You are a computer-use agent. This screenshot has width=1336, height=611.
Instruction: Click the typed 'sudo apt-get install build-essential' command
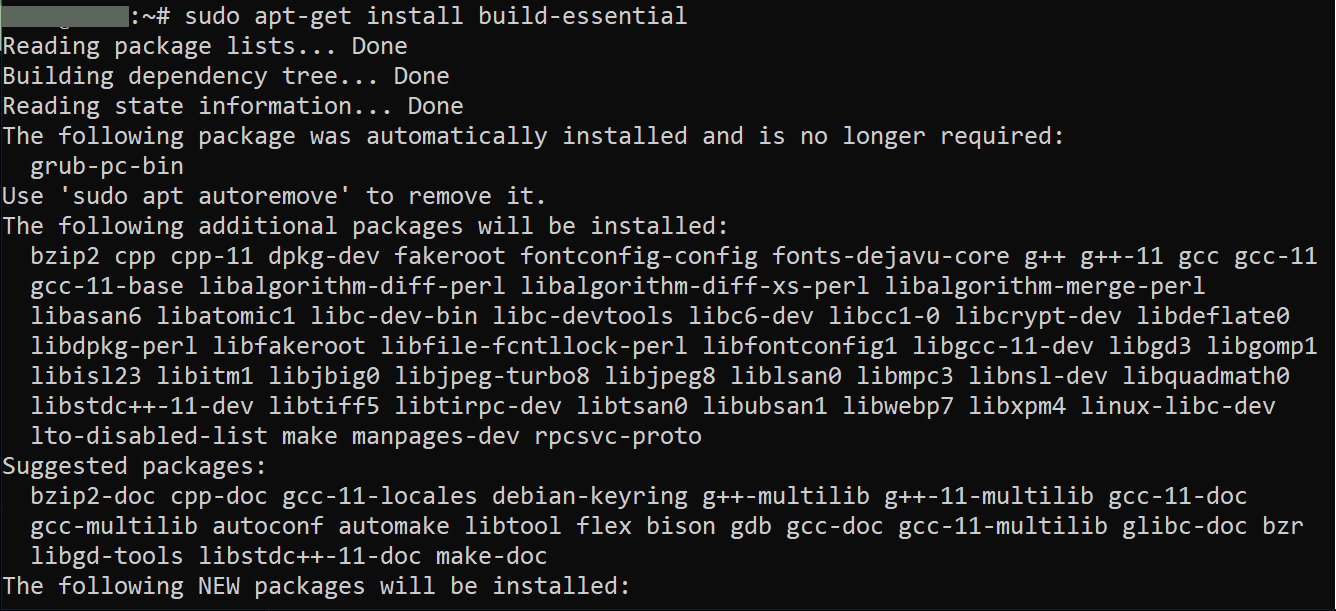pos(435,16)
